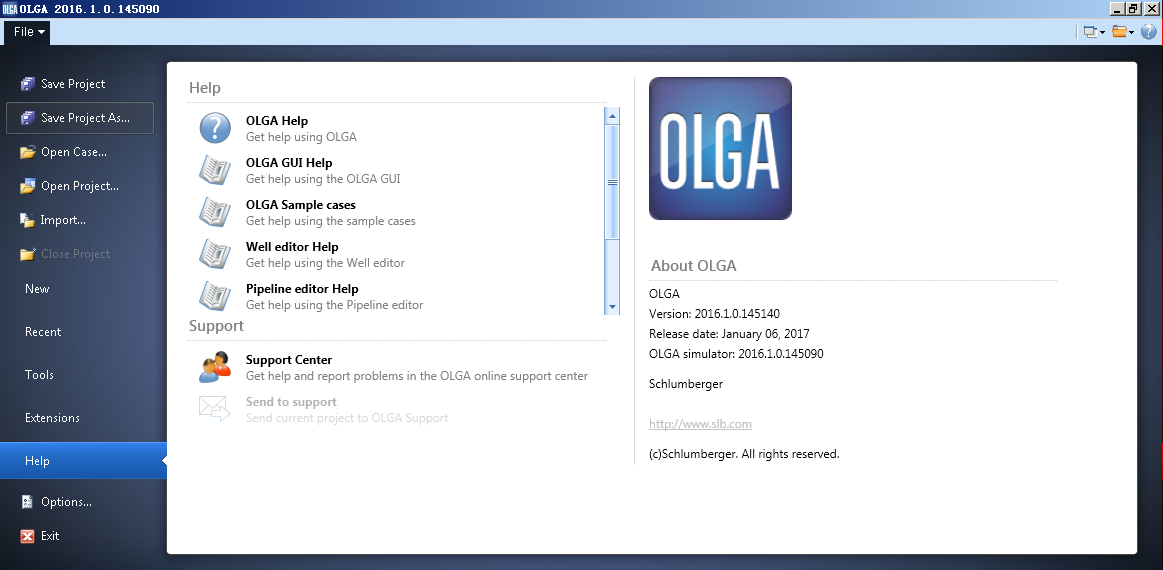
Task: Expand the orange folder dropdown arrow
Action: tap(1131, 33)
